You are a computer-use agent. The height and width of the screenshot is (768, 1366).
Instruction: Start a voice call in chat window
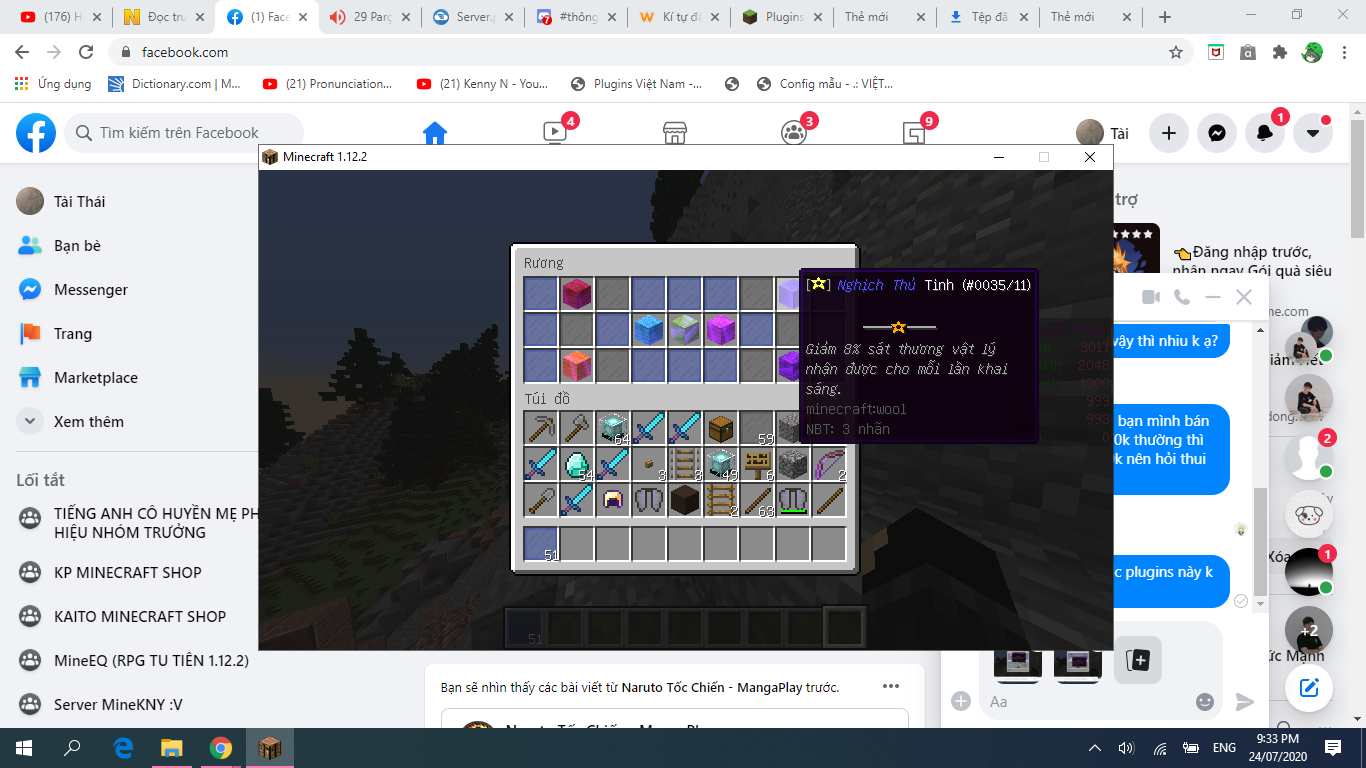coord(1182,297)
